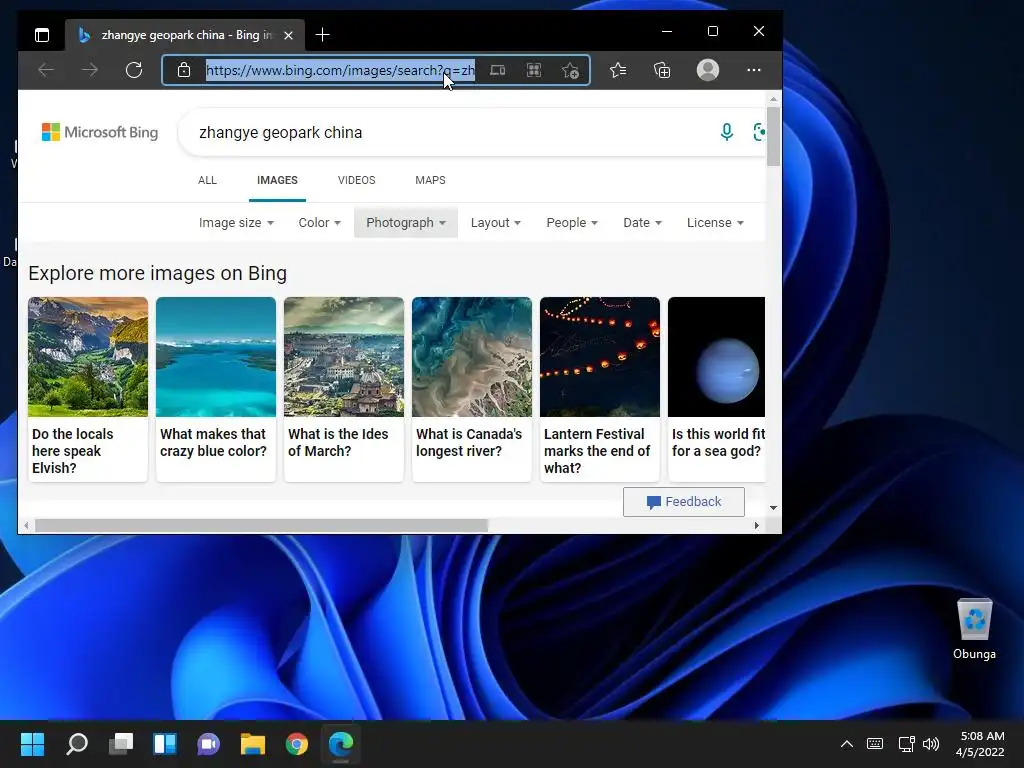Open Edge Collections
Screen dimensions: 1024x768
click(x=662, y=70)
